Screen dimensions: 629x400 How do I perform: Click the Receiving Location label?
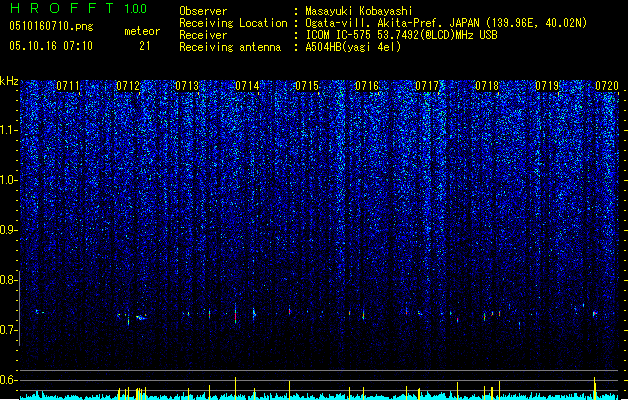pos(233,23)
